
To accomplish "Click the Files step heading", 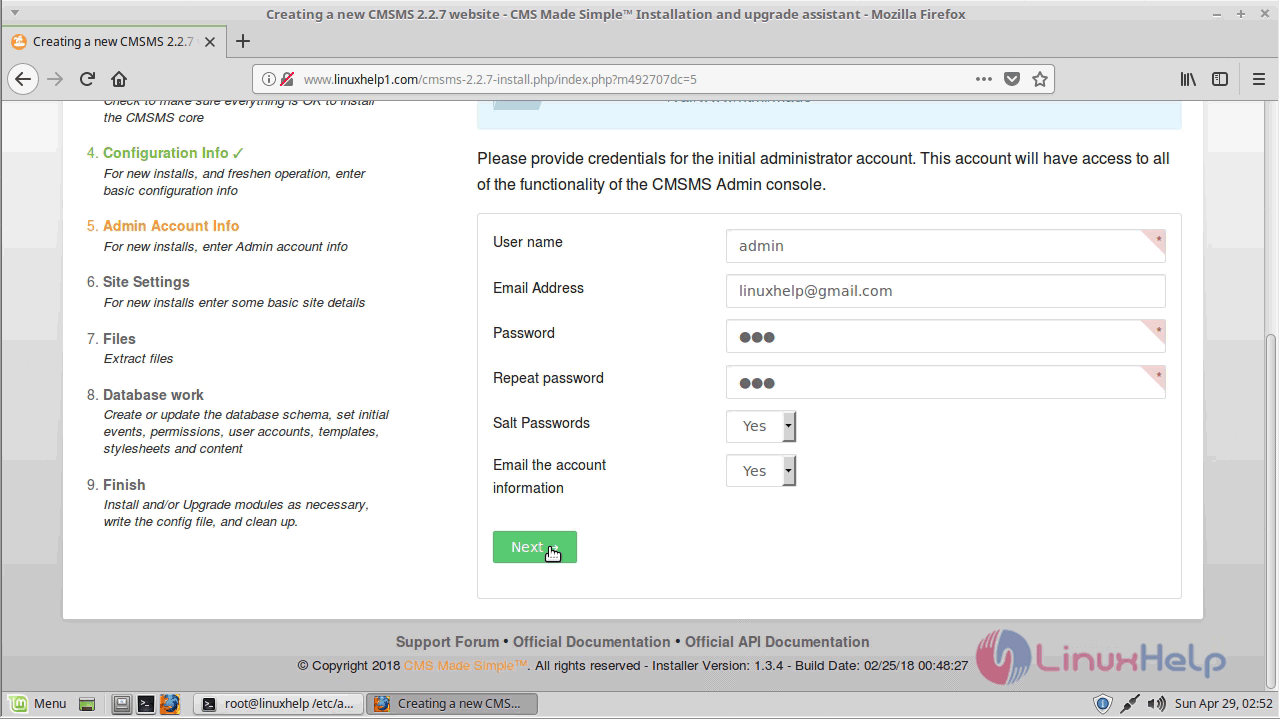I will (x=119, y=339).
